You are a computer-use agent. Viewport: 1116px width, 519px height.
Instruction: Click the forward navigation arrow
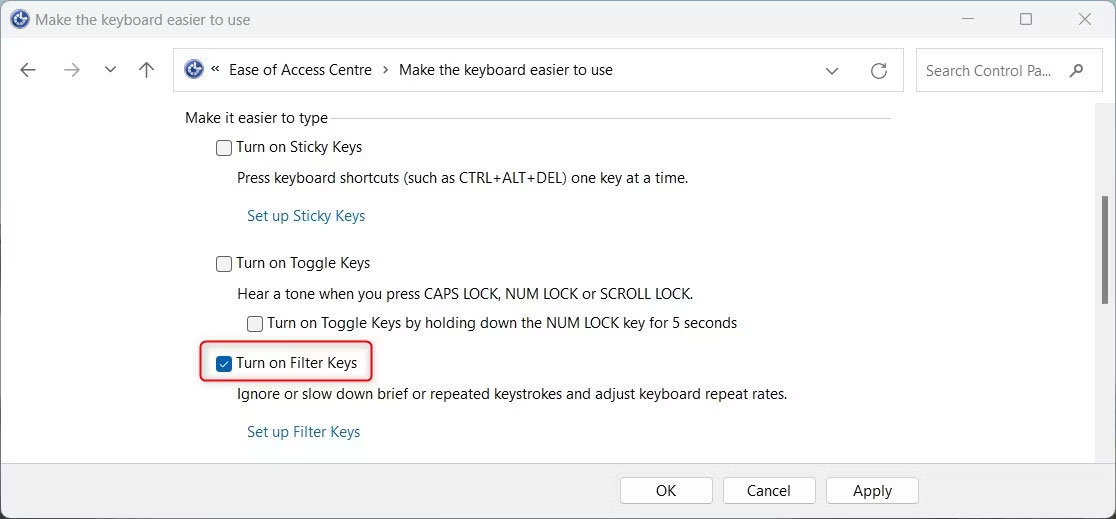click(x=72, y=70)
